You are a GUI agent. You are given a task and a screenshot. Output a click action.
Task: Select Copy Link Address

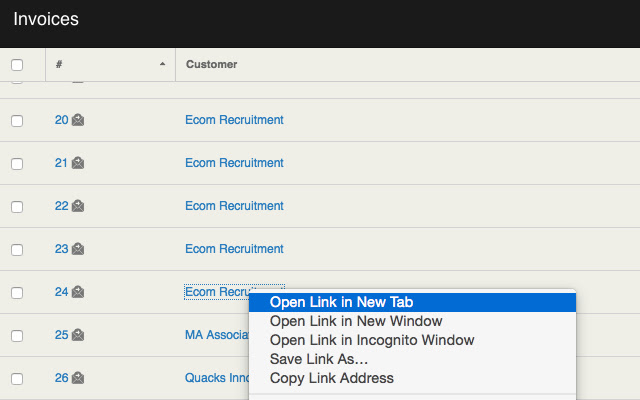[x=412, y=378]
